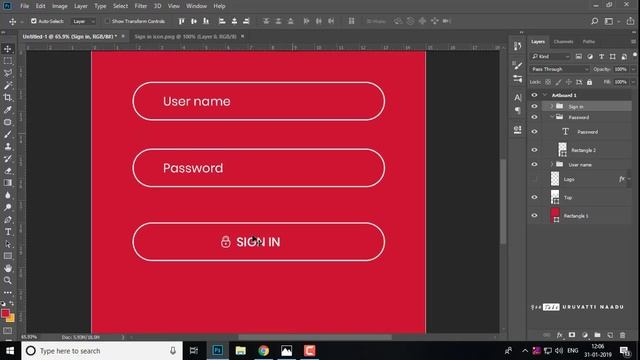Select the Magic Wand tool

8,85
